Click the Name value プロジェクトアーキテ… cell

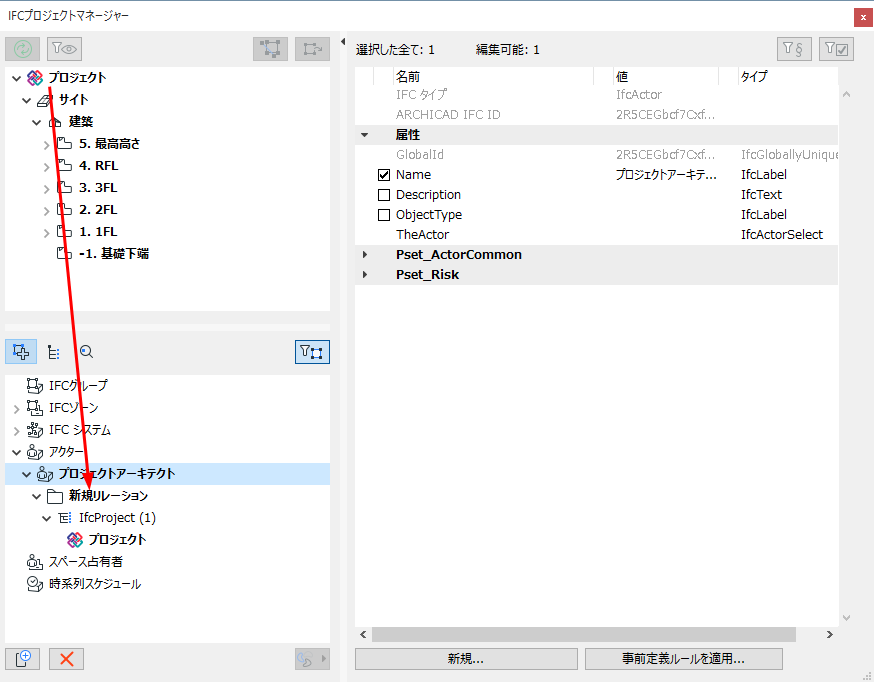click(666, 175)
